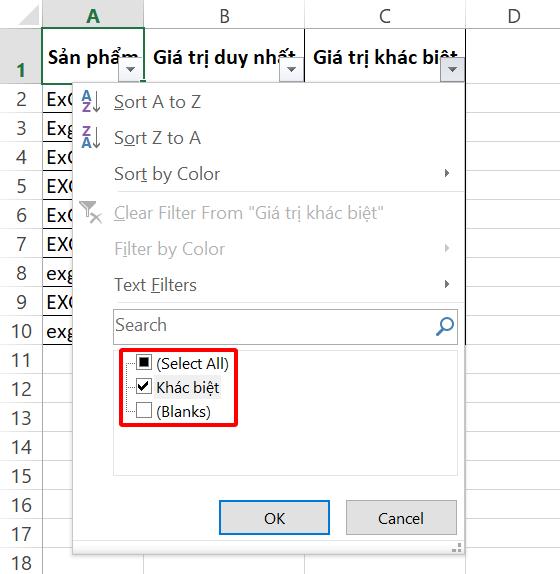Open the Sort by Color menu entry
This screenshot has width=560, height=574.
tap(269, 174)
